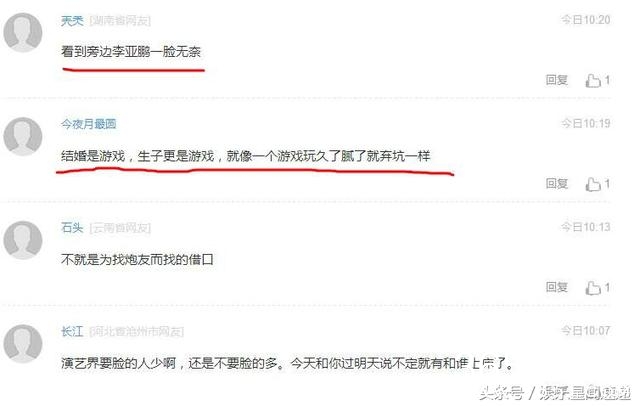Reply to 石头's comment

[557, 287]
